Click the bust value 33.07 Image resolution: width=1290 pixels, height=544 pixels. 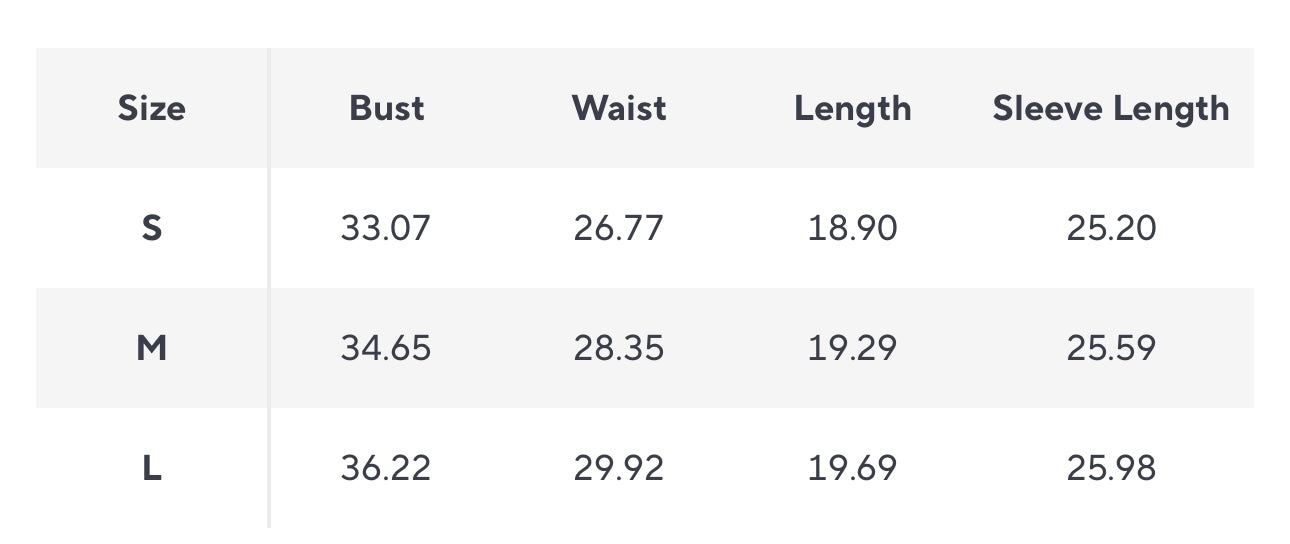385,228
